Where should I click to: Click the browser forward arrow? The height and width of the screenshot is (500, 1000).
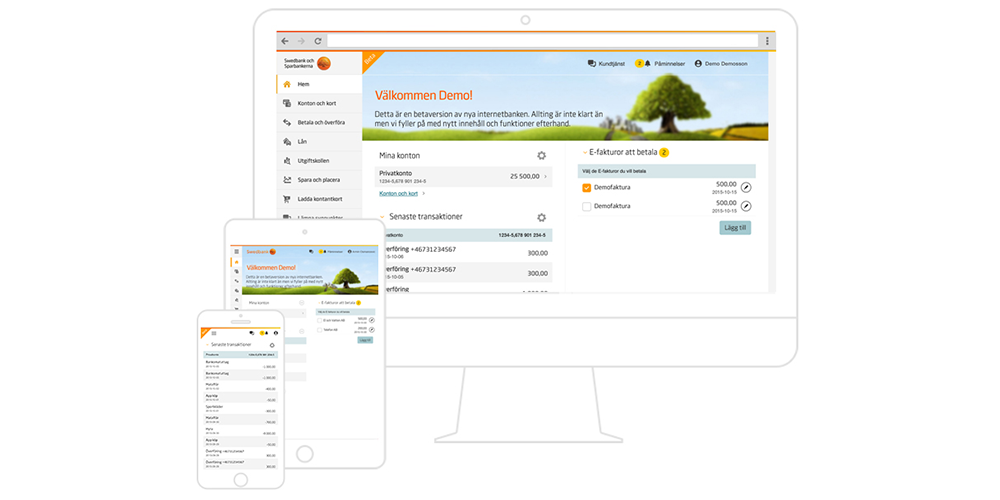click(300, 41)
